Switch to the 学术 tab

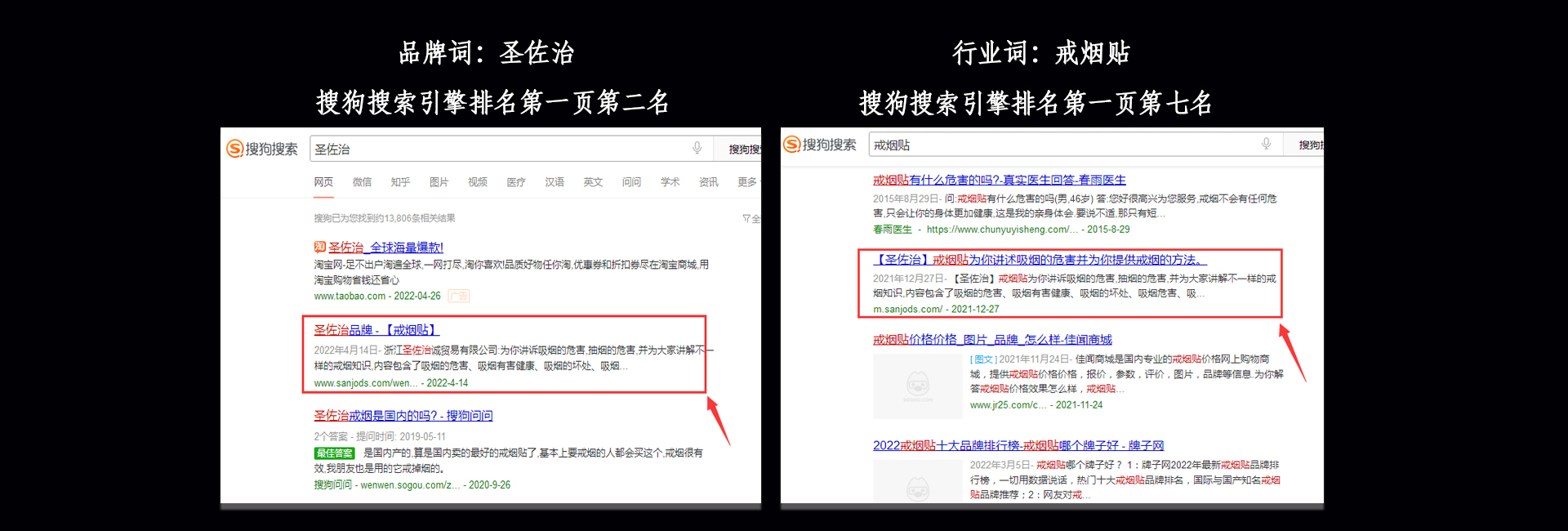670,182
